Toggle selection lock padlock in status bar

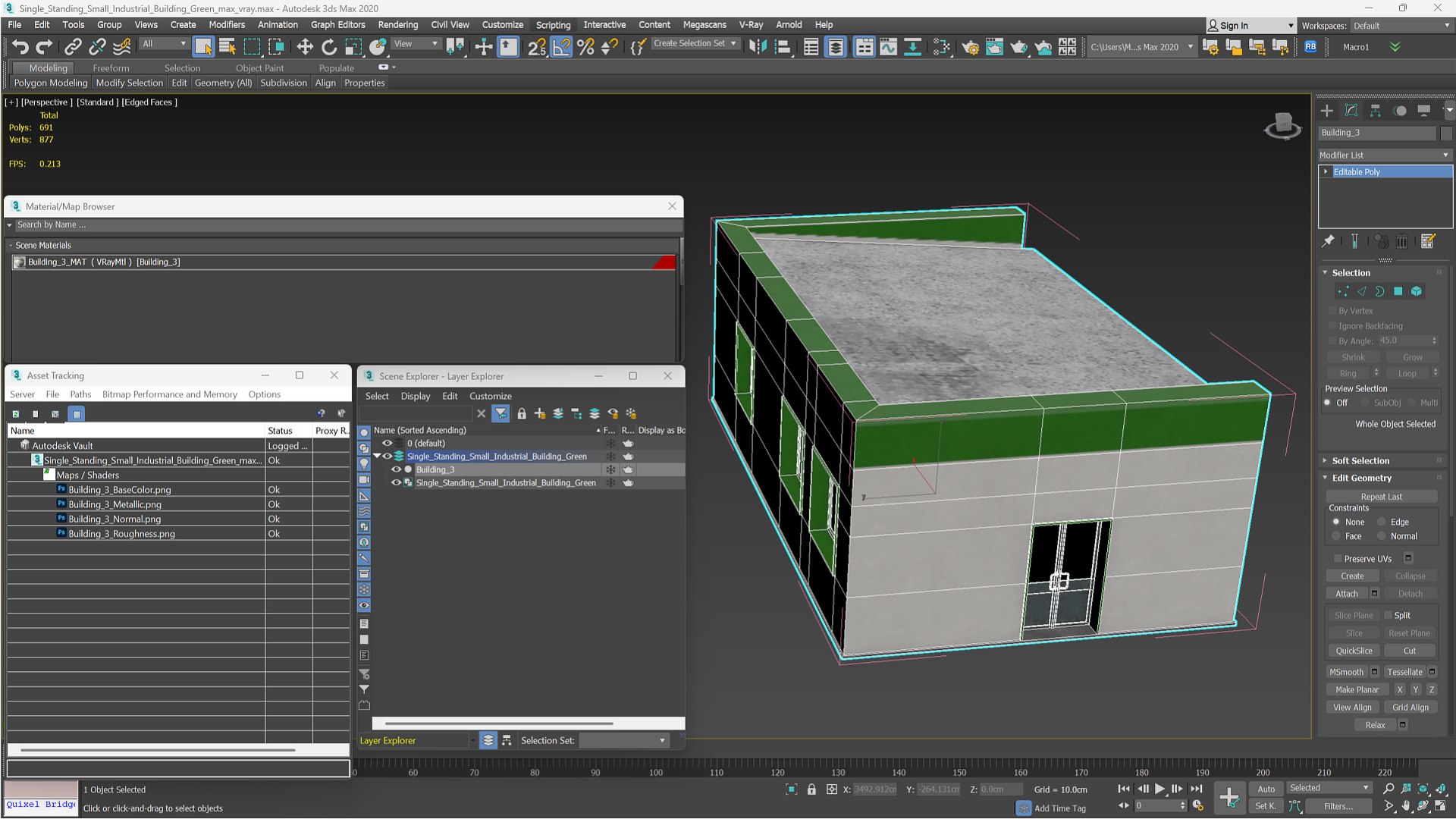pyautogui.click(x=811, y=789)
